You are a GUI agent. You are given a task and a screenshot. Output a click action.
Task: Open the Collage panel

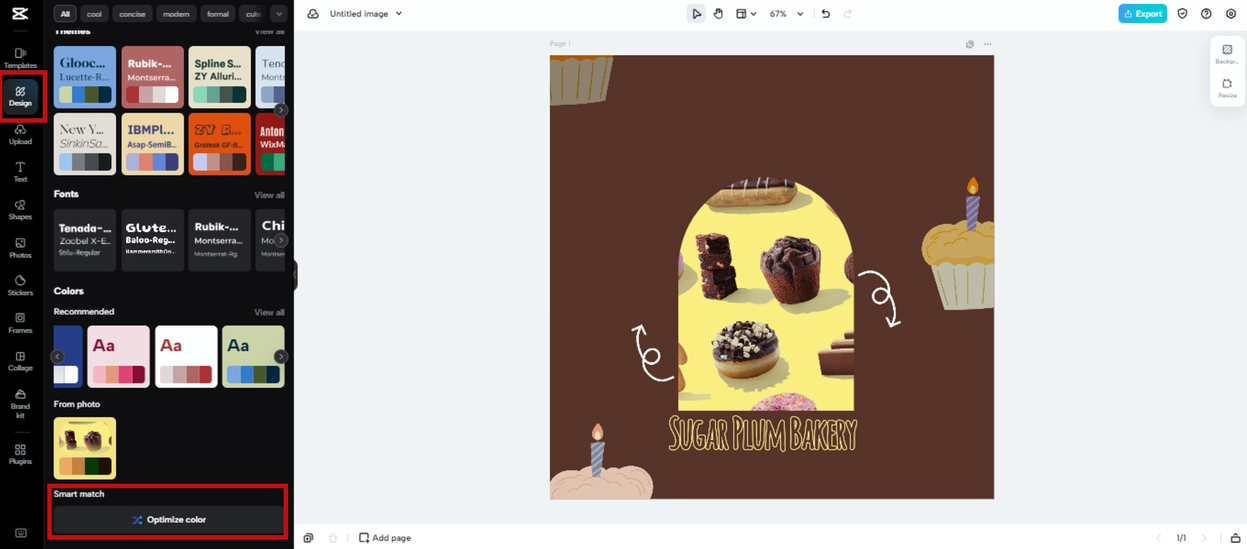point(20,361)
